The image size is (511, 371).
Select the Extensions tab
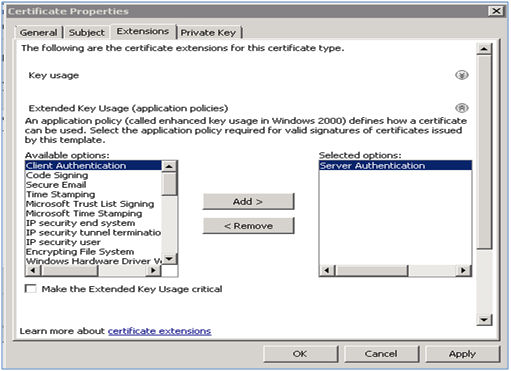[143, 31]
